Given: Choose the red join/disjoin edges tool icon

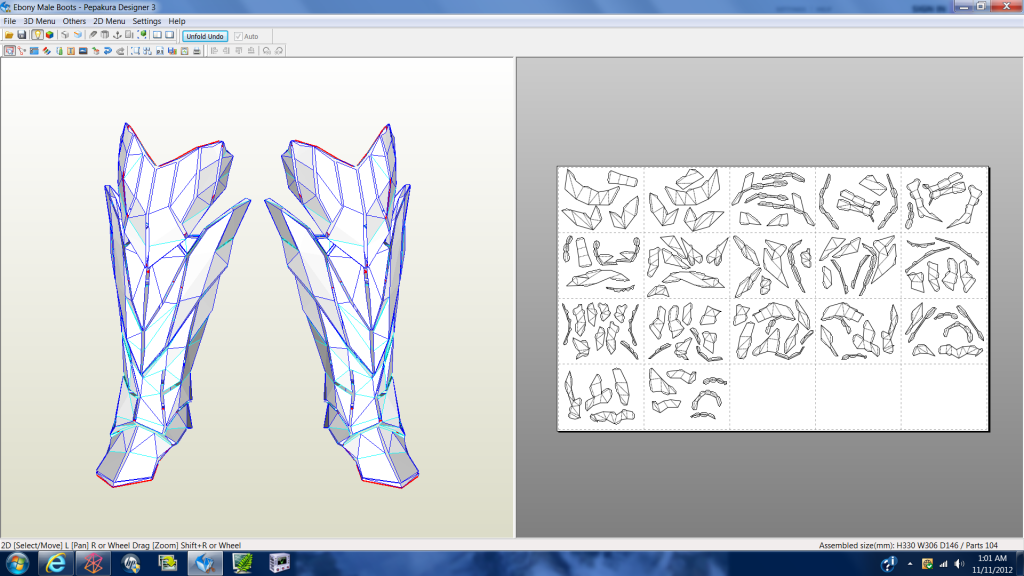Looking at the screenshot, I should (22, 51).
